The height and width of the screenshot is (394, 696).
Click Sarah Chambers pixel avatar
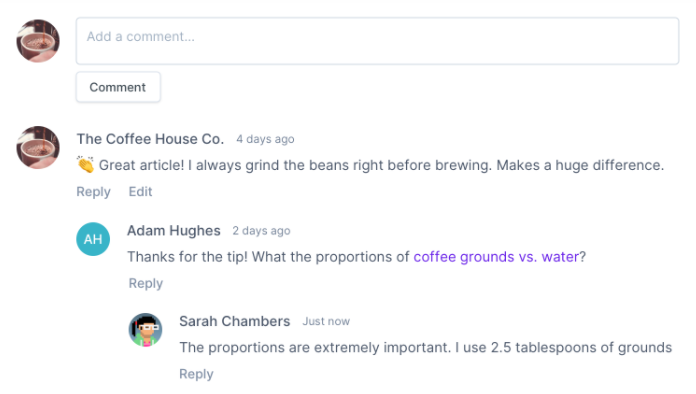145,330
